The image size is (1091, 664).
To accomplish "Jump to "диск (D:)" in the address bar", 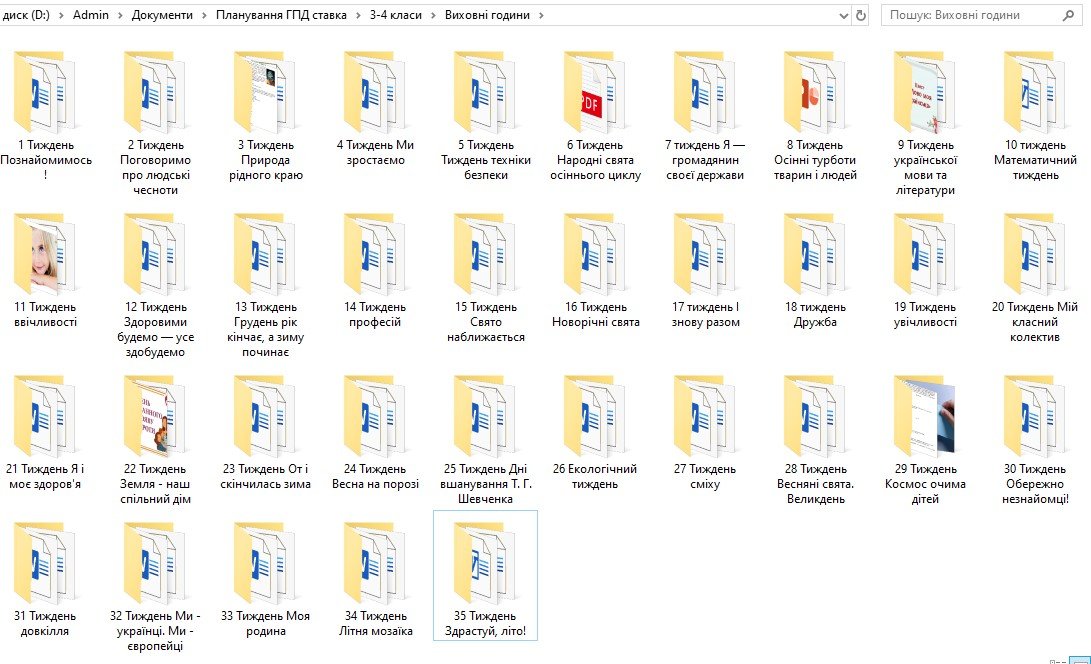I will [x=28, y=16].
